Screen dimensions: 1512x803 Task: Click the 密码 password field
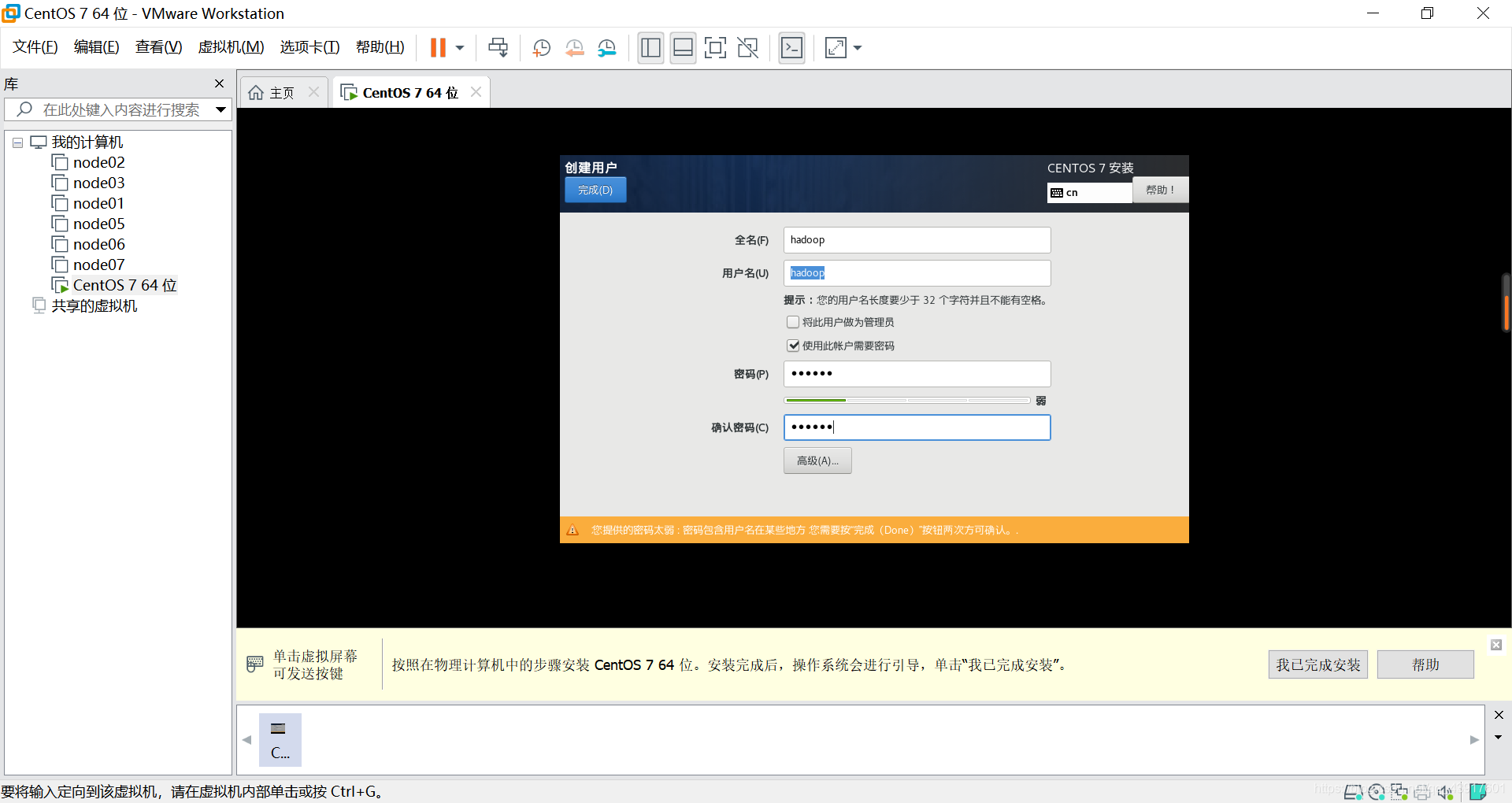tap(917, 374)
